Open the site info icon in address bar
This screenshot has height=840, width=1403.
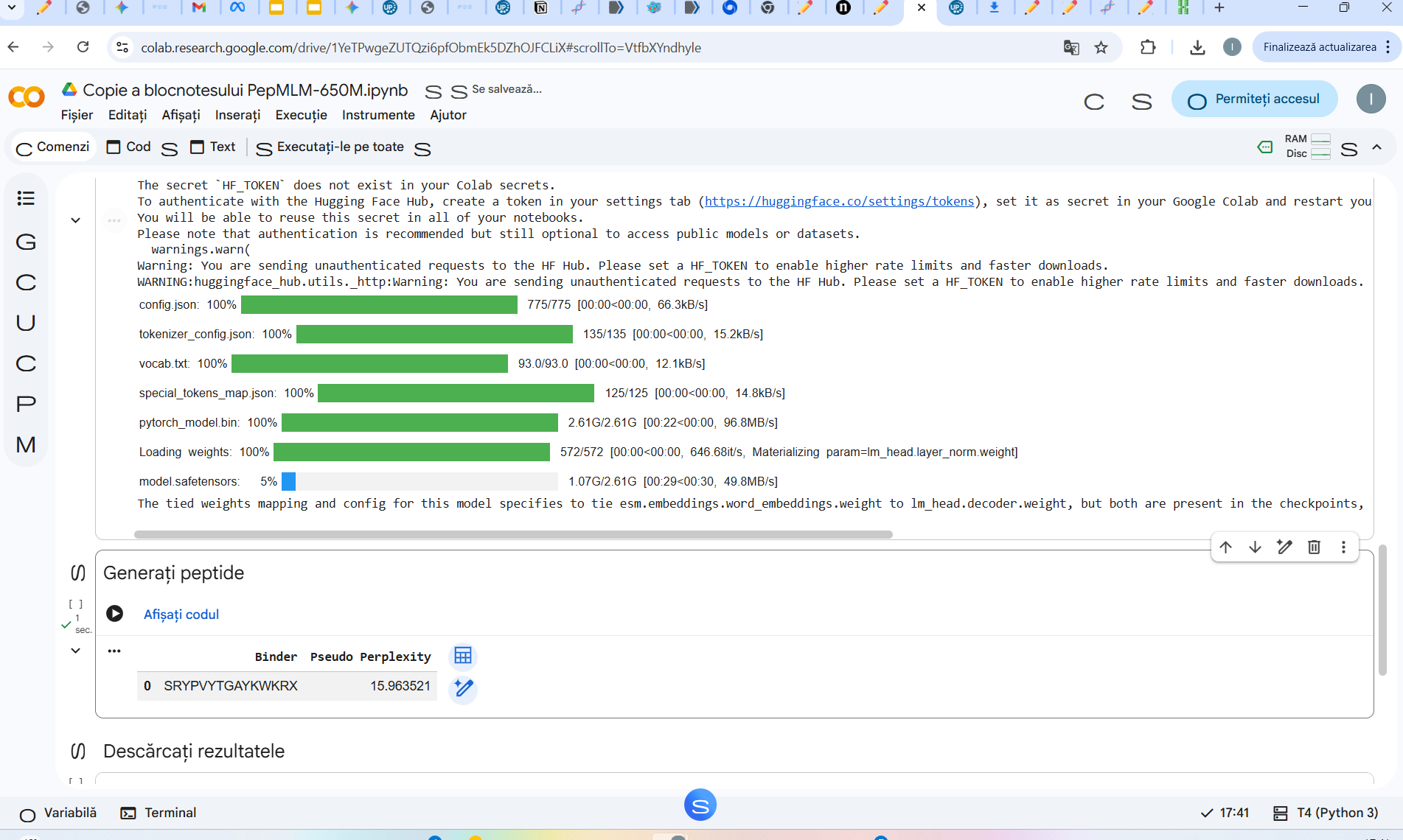click(122, 48)
